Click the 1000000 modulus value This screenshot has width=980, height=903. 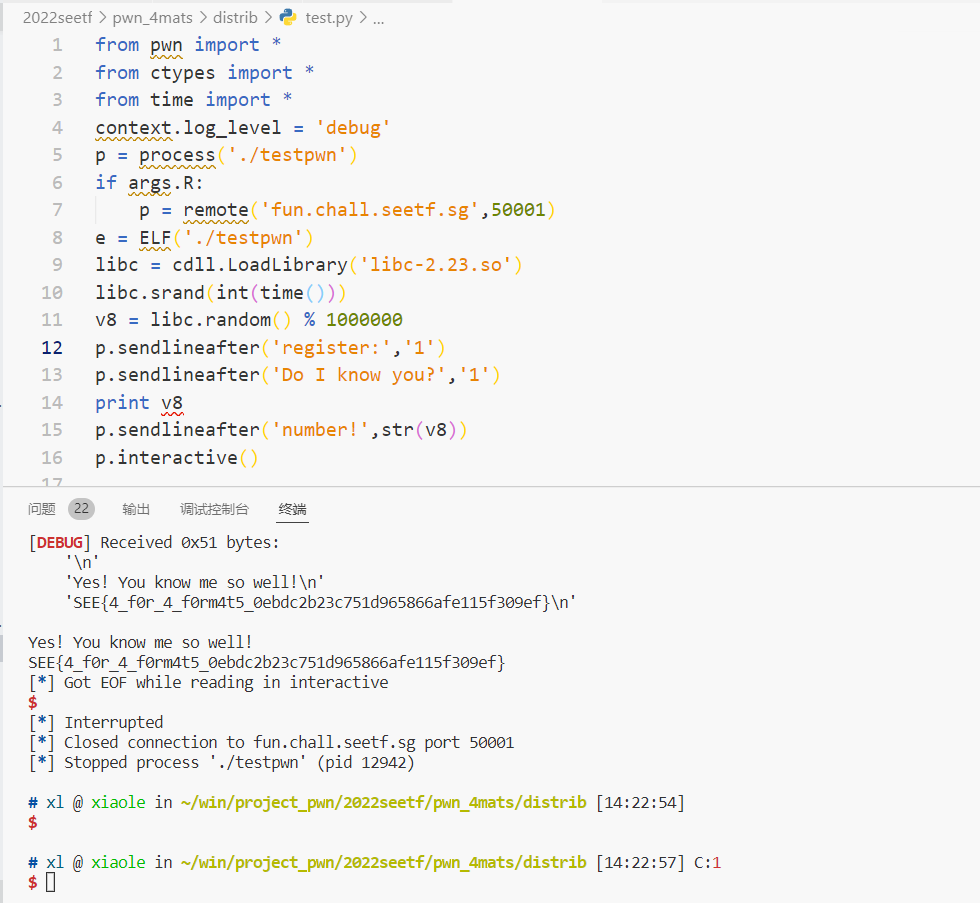point(364,320)
